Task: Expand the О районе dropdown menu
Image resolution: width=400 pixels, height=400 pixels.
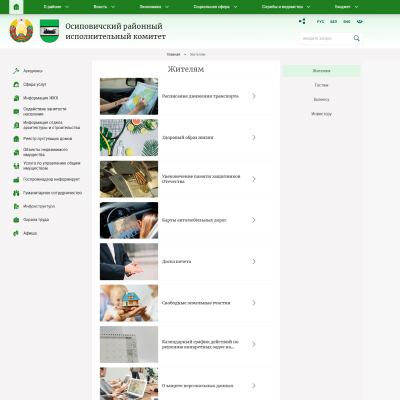Action: [56, 7]
